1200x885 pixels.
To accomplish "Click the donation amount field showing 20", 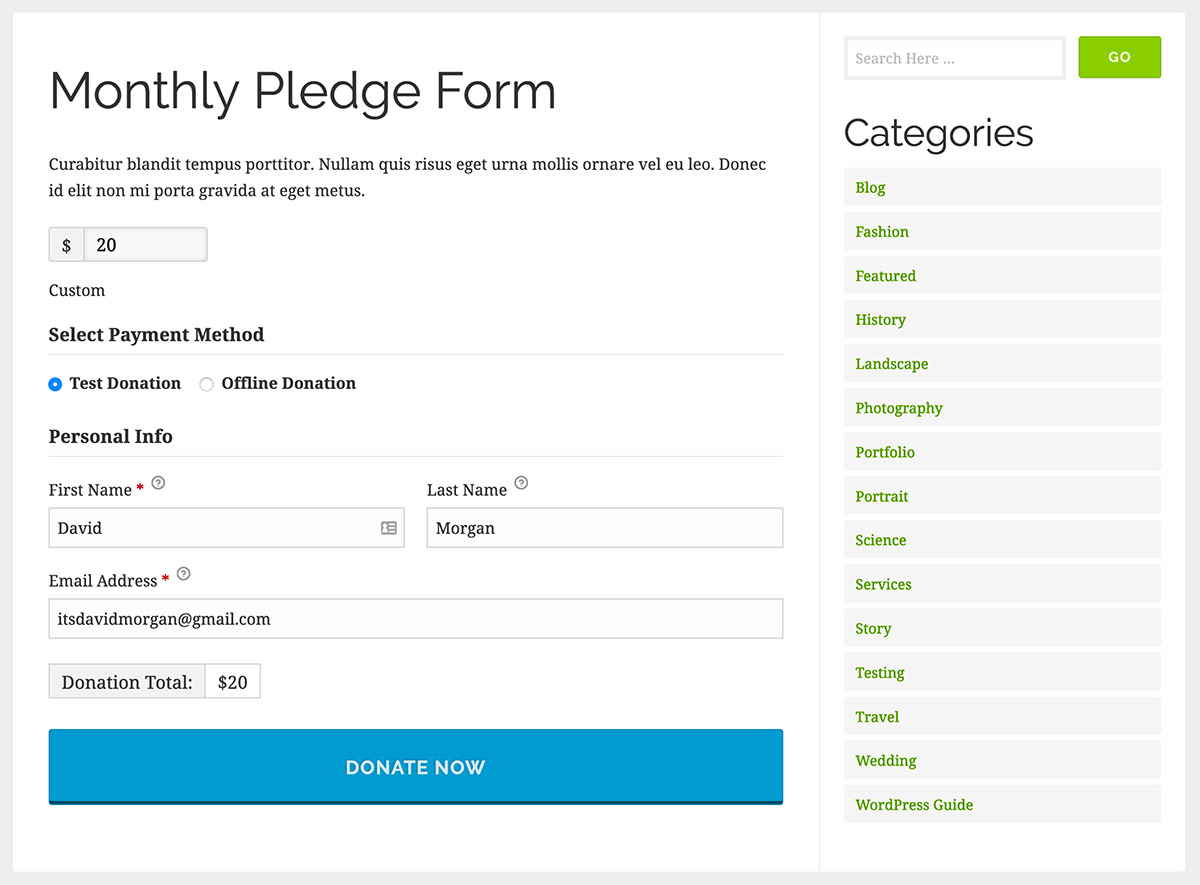I will 146,245.
